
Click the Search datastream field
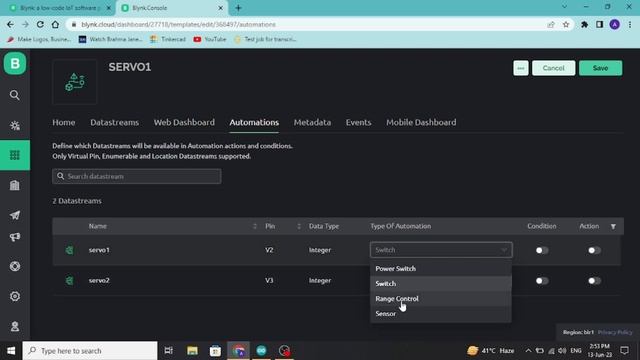click(x=137, y=176)
